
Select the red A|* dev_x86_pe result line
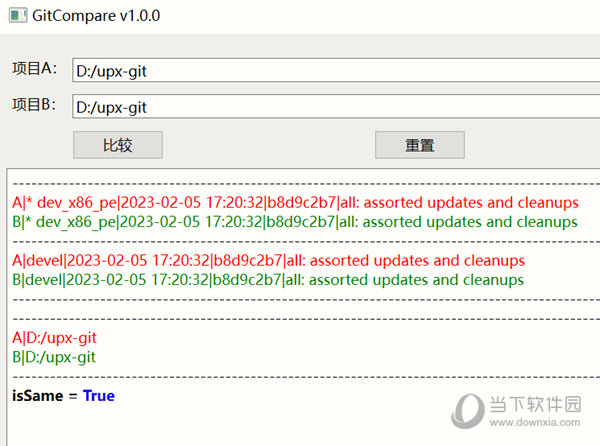[x=295, y=203]
